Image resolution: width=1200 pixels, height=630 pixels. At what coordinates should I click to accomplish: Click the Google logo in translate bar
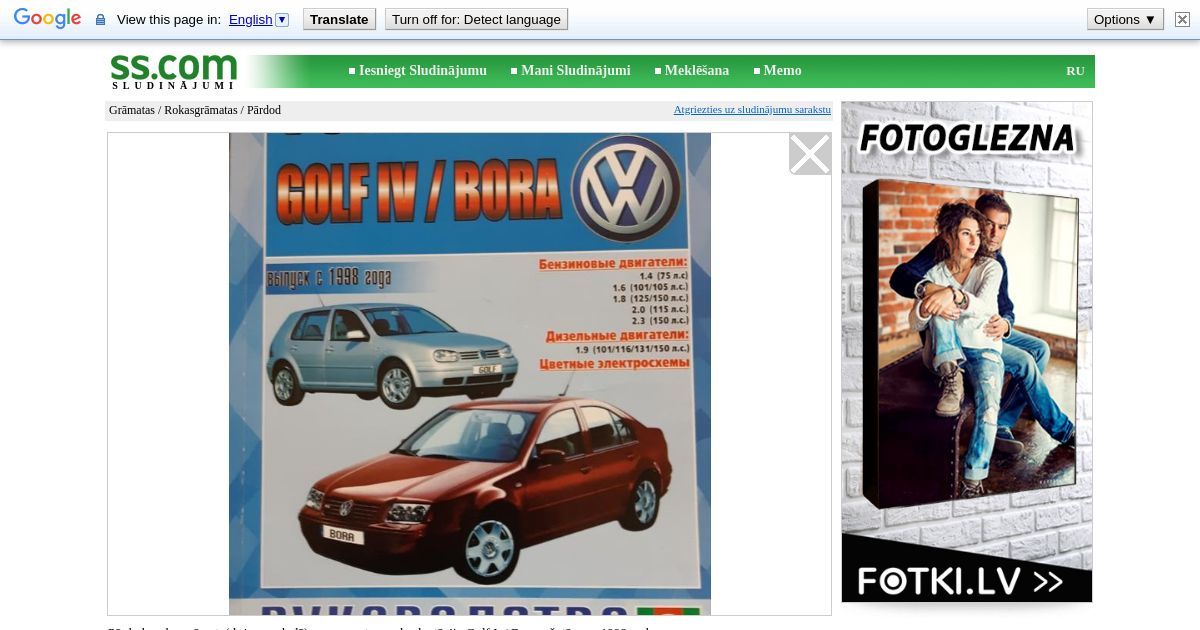(47, 19)
